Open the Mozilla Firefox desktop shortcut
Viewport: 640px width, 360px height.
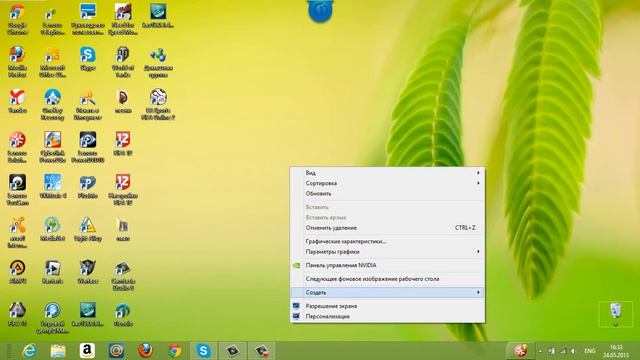(x=17, y=62)
